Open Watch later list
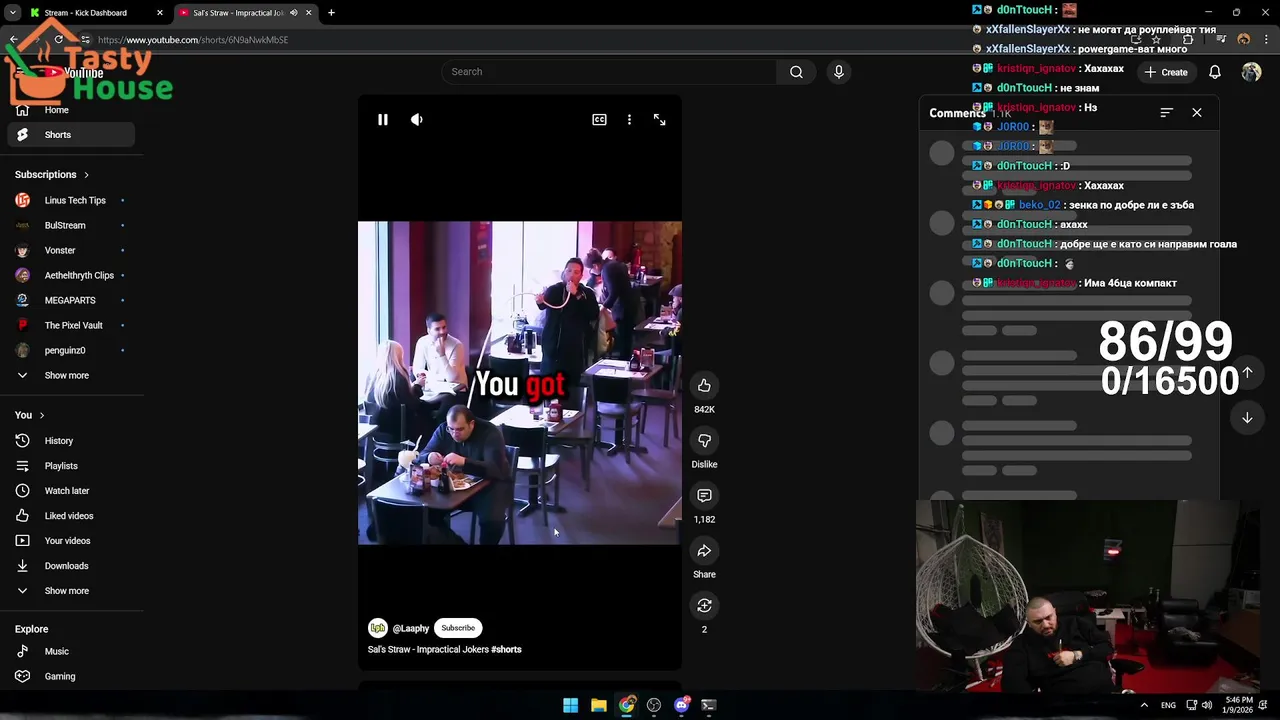 pyautogui.click(x=71, y=491)
